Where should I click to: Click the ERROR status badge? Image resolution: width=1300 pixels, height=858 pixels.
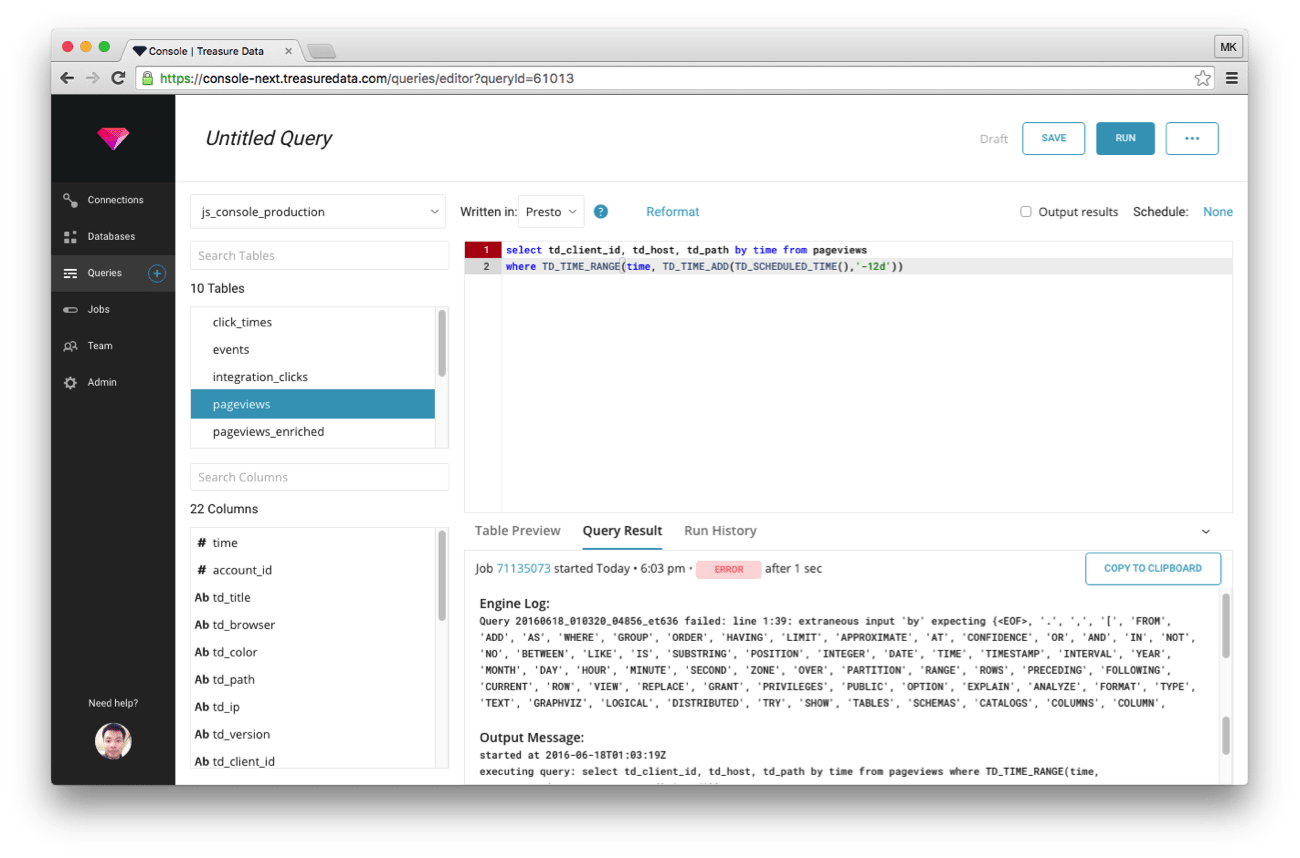coord(728,569)
